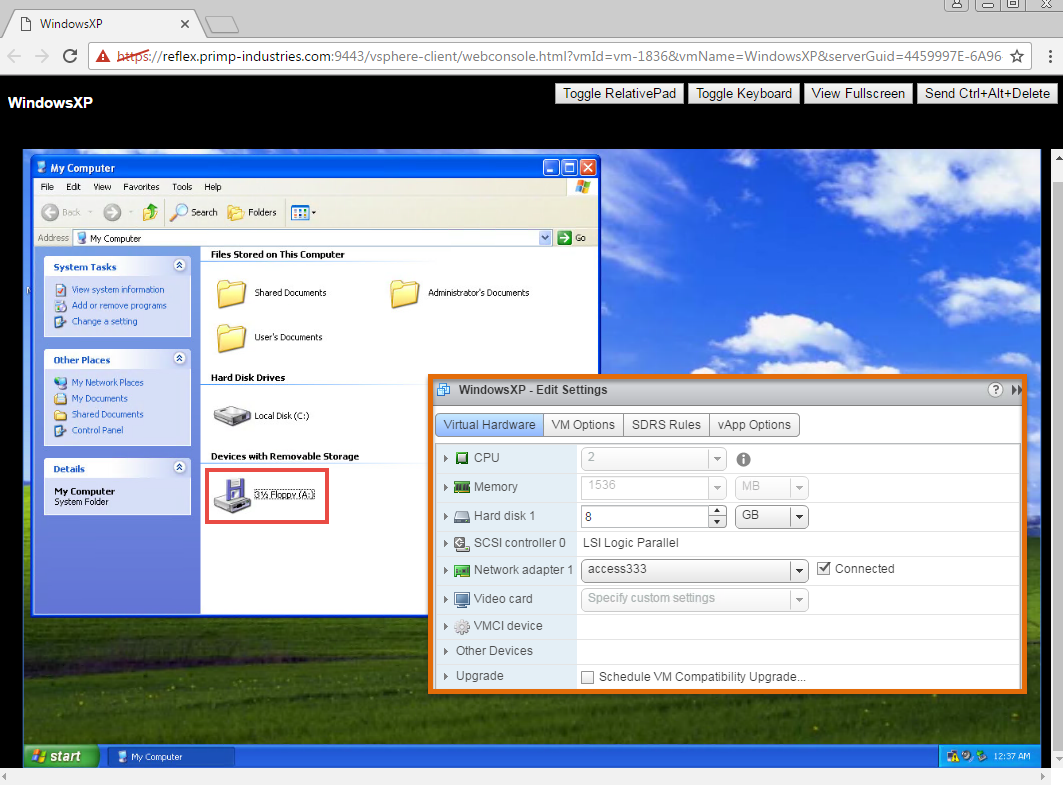Click Send Ctrl+Alt+Delete button
The height and width of the screenshot is (785, 1063).
tap(987, 94)
